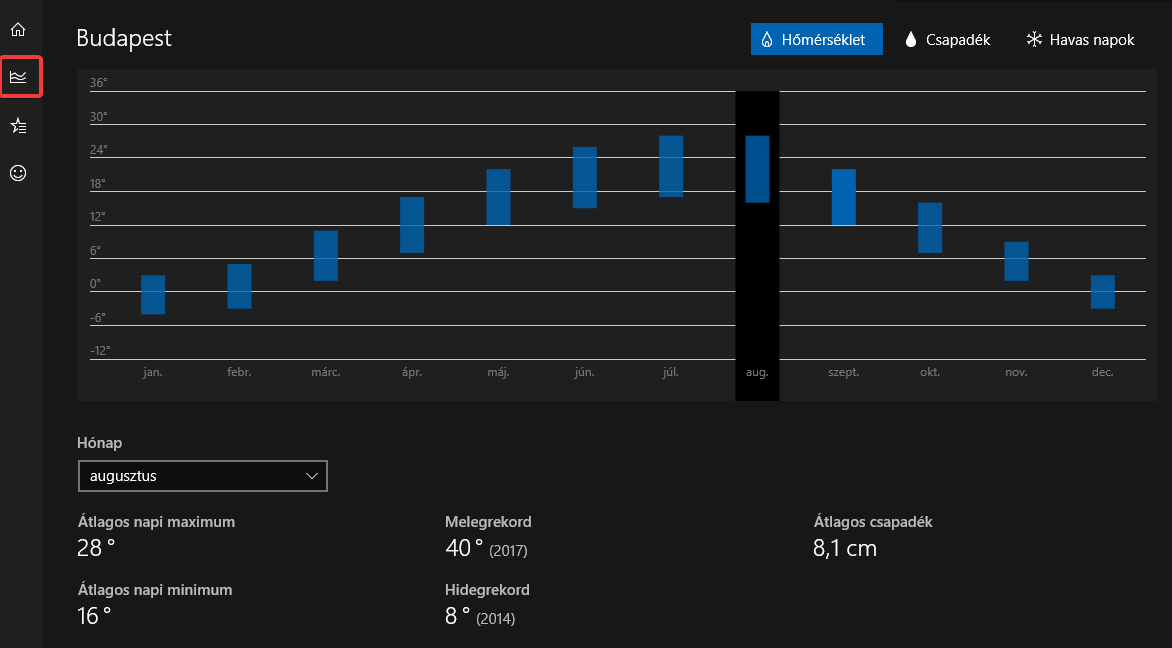This screenshot has height=648, width=1172.
Task: Select the brighter September temperature bar
Action: 844,197
